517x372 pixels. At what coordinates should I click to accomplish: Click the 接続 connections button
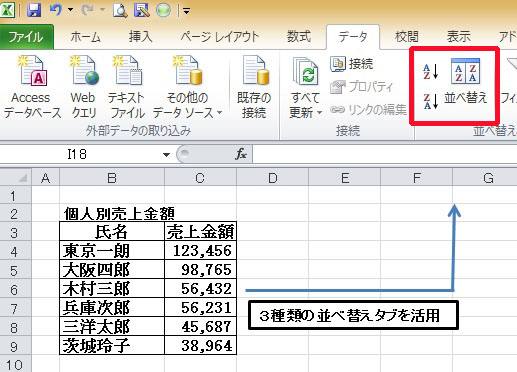click(x=352, y=63)
